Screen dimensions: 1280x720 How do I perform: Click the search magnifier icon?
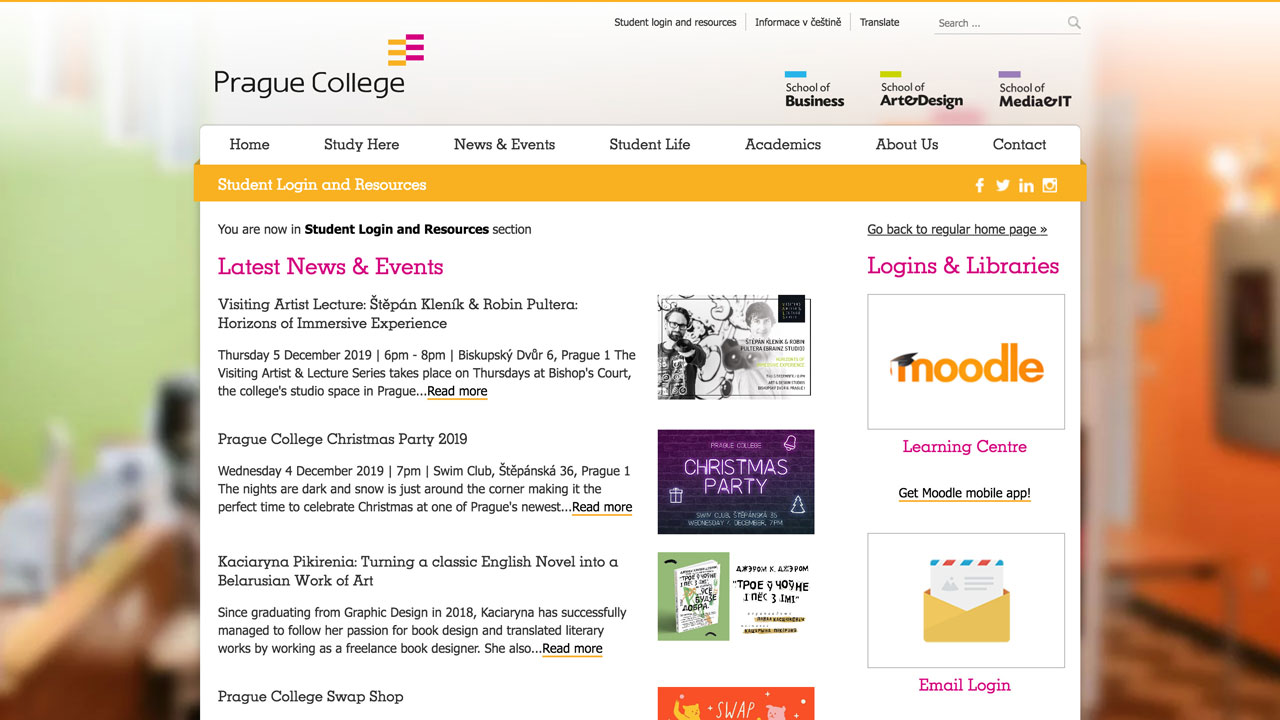click(x=1074, y=23)
